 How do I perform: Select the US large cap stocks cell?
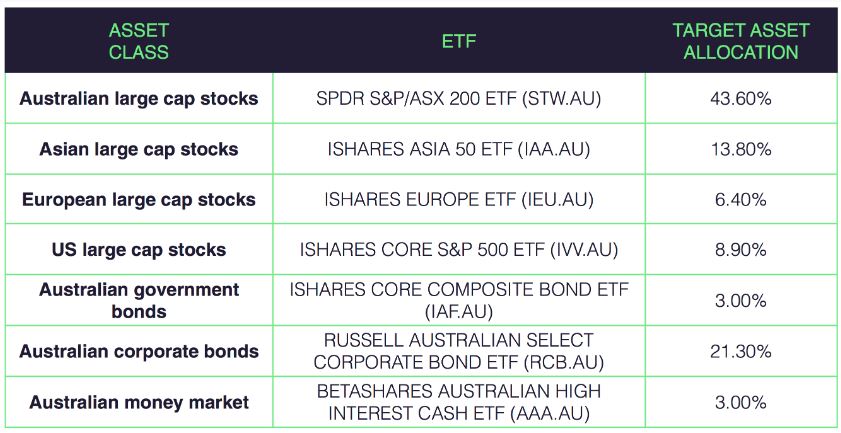(139, 250)
